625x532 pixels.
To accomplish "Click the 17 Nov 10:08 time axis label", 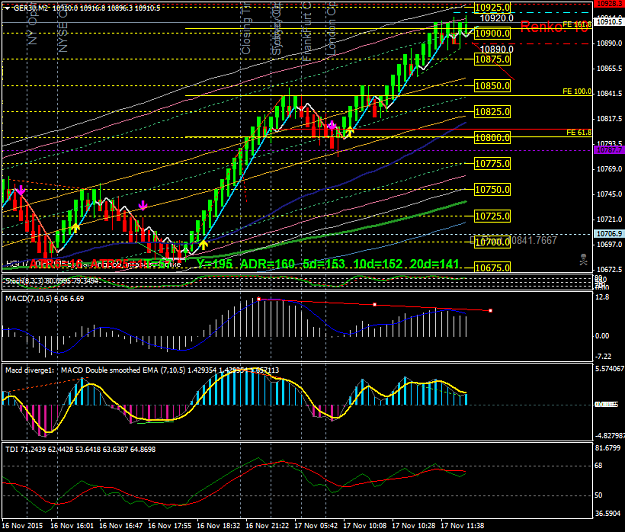I will 365,526.
